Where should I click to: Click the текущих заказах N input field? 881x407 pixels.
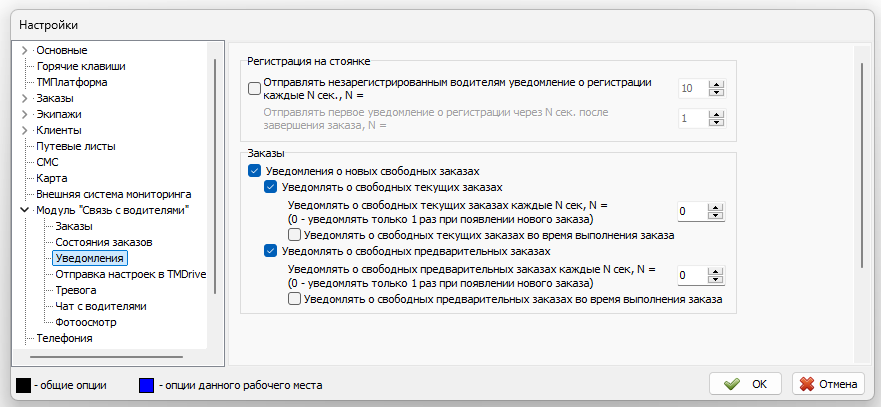pyautogui.click(x=692, y=212)
